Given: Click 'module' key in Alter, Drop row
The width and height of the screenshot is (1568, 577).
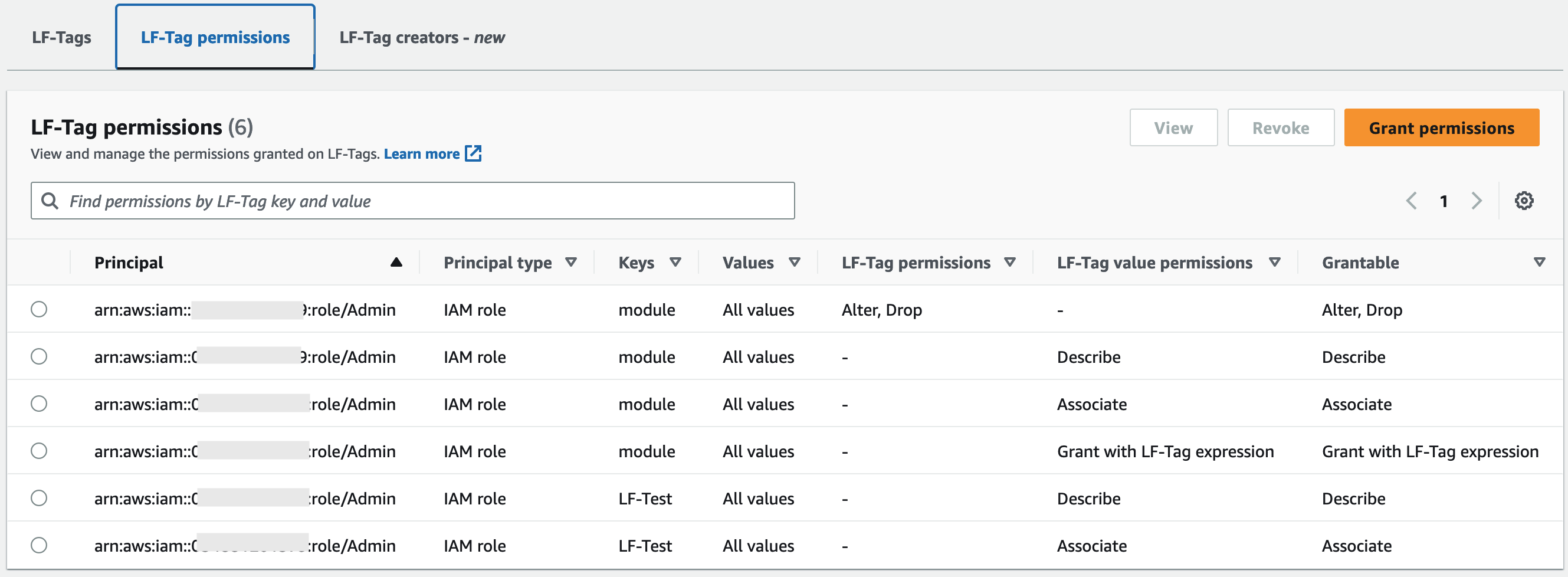Looking at the screenshot, I should (x=647, y=310).
